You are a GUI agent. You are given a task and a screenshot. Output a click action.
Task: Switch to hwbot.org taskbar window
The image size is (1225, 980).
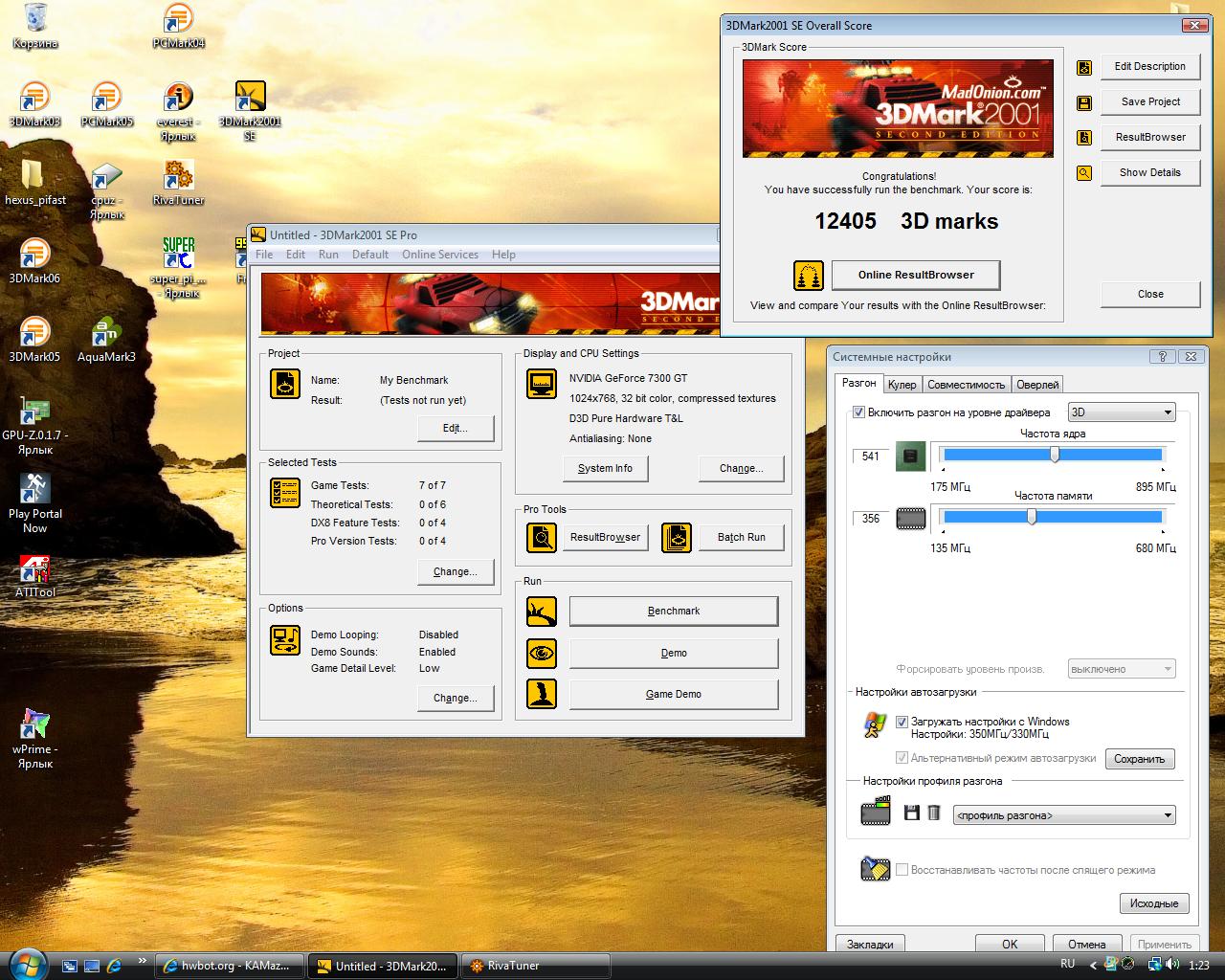point(230,966)
